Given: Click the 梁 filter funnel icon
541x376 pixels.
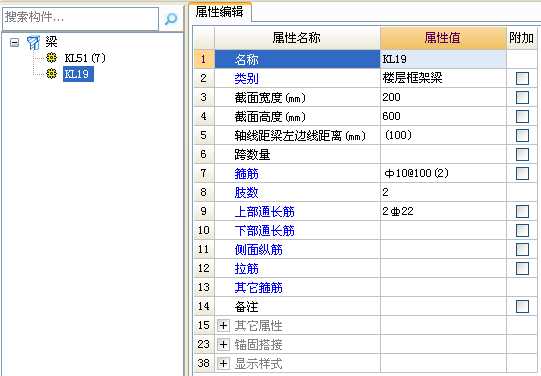Looking at the screenshot, I should 33,43.
